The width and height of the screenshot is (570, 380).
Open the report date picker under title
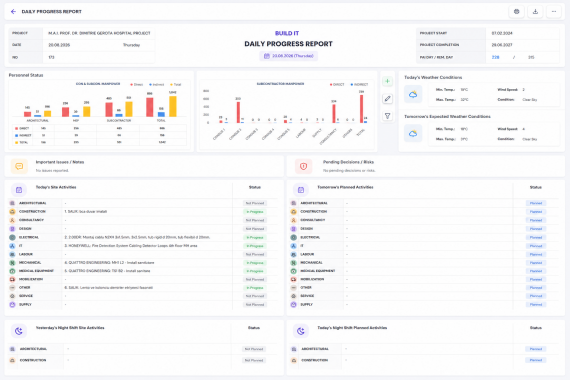[x=288, y=56]
